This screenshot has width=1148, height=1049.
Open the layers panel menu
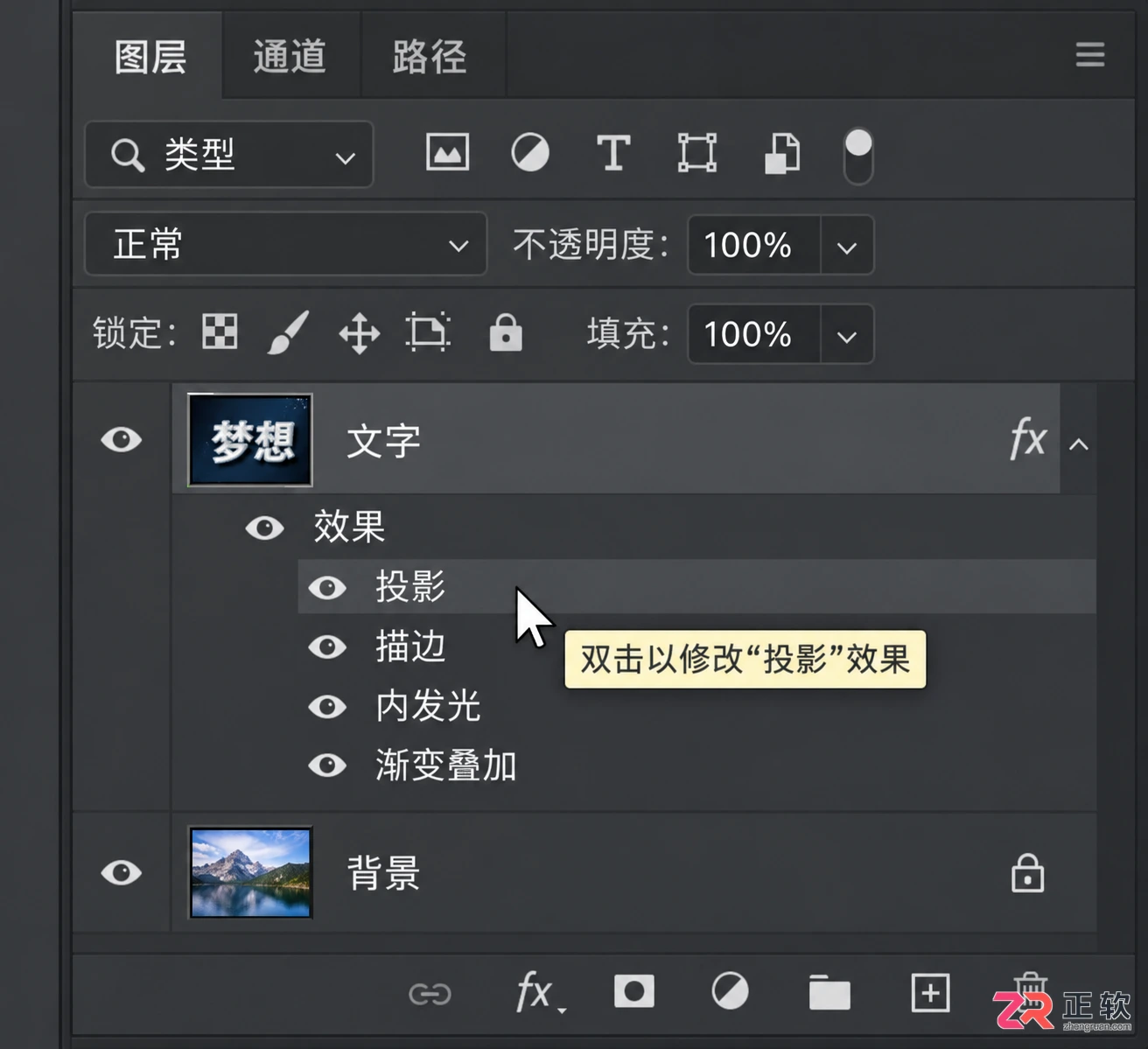click(x=1090, y=55)
